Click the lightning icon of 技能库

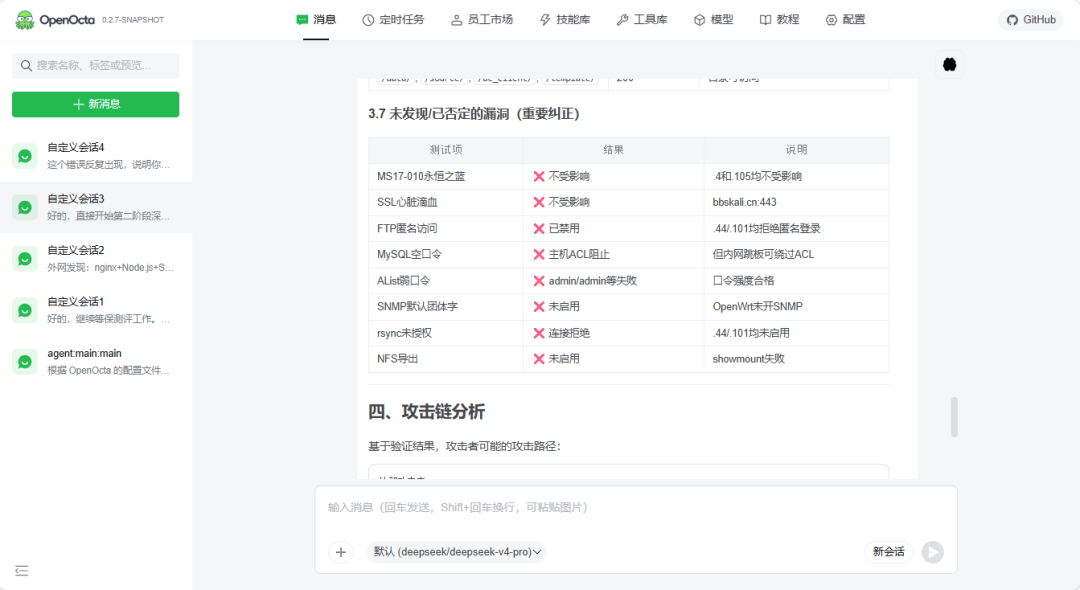coord(546,20)
